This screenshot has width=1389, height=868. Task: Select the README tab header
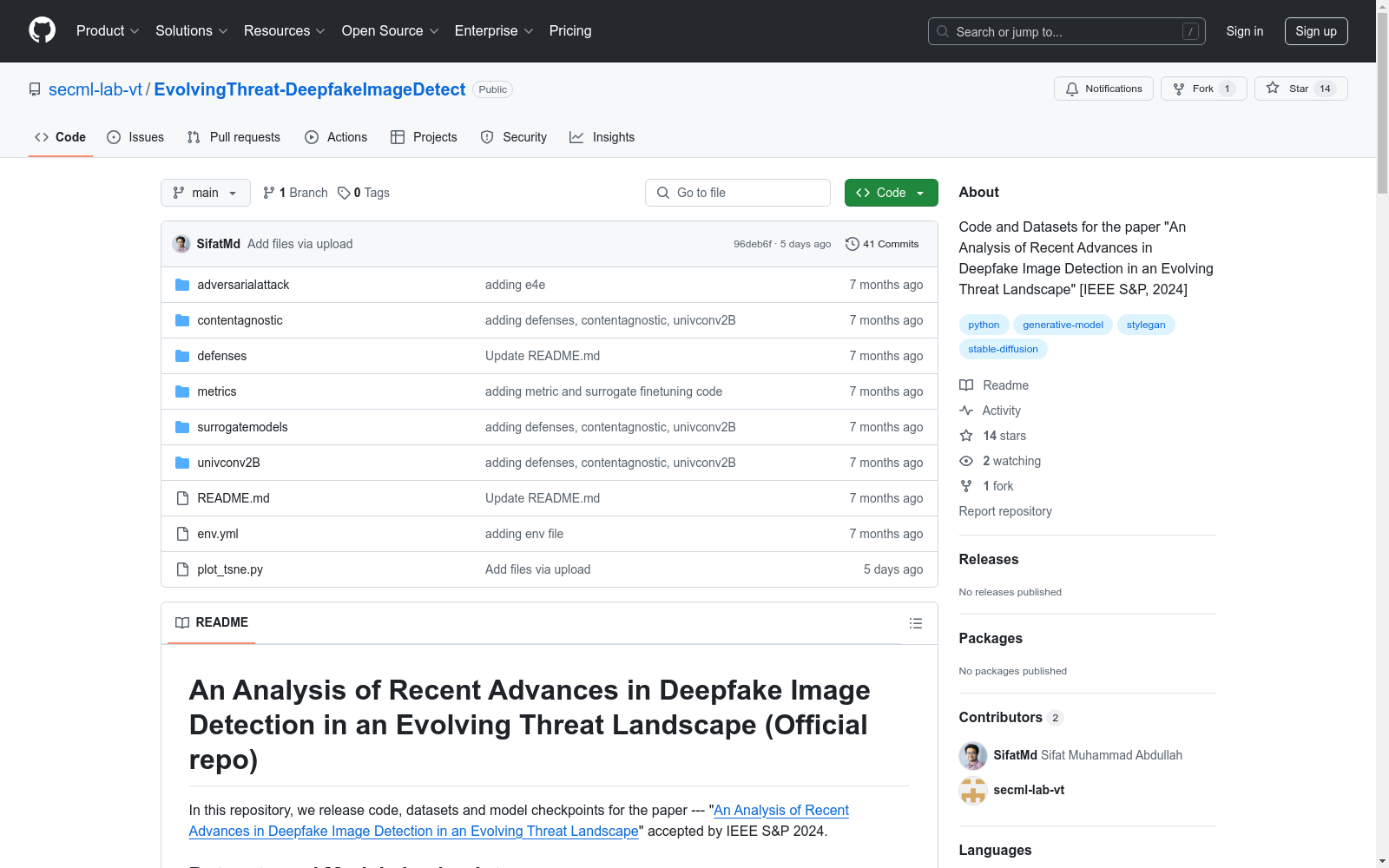pos(212,622)
